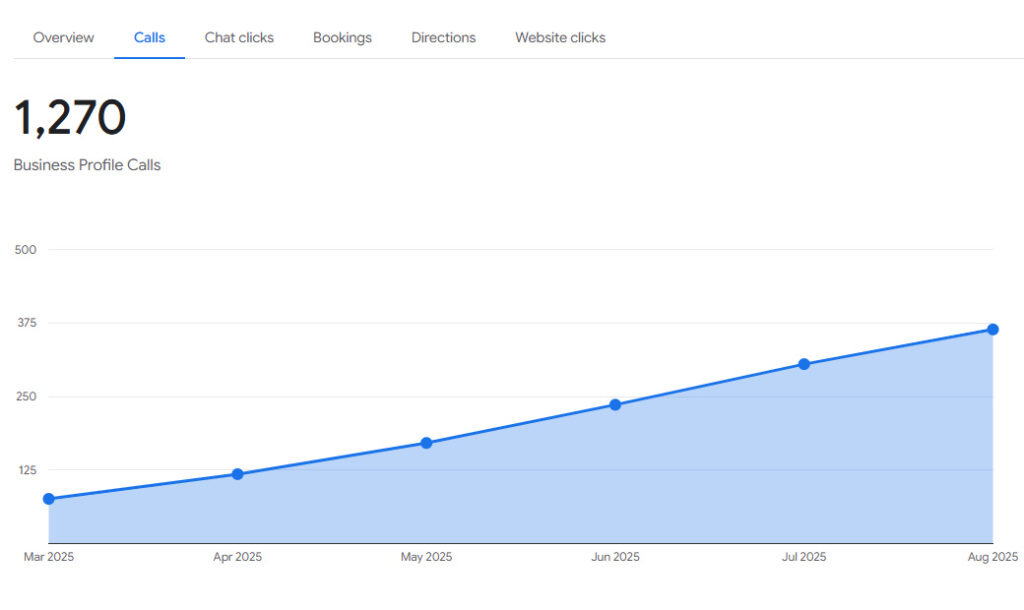Click the Jul 2025 data point

[x=804, y=364]
